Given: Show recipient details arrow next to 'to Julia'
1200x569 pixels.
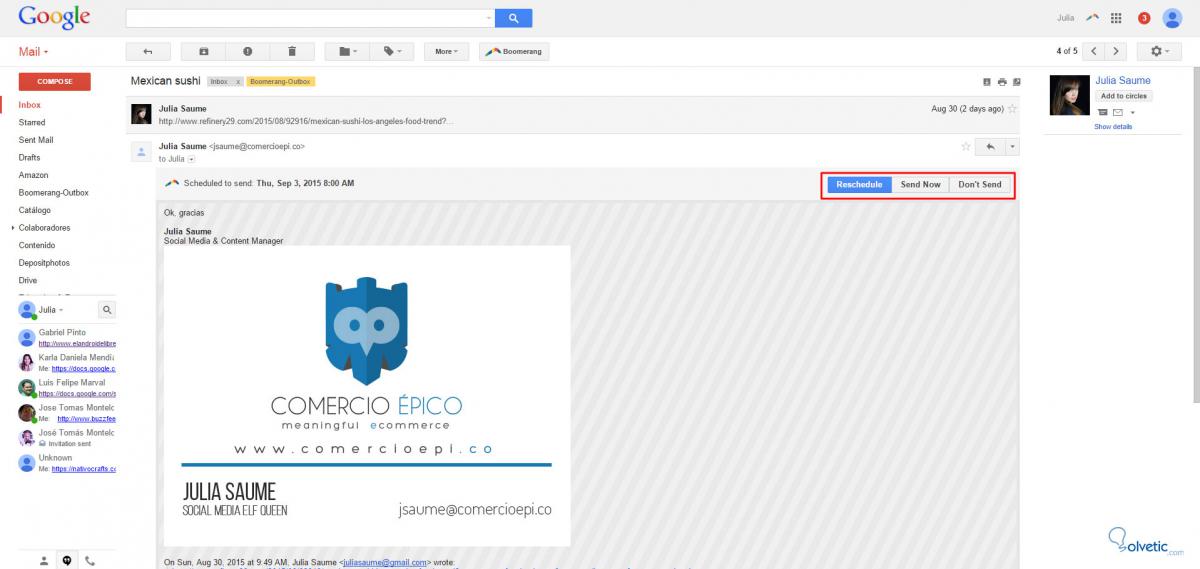Looking at the screenshot, I should pos(191,159).
